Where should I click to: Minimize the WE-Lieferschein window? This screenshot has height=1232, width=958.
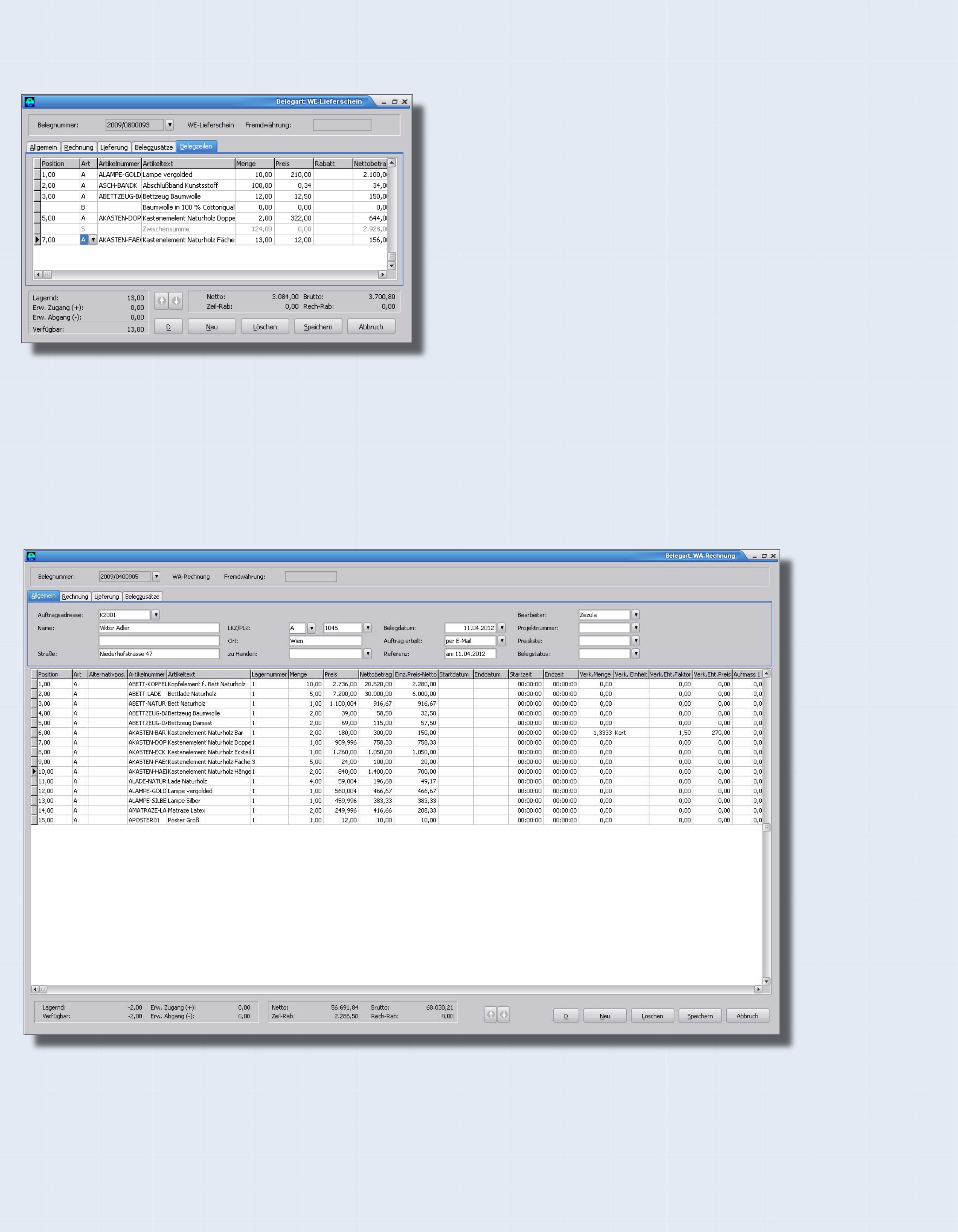pos(384,102)
